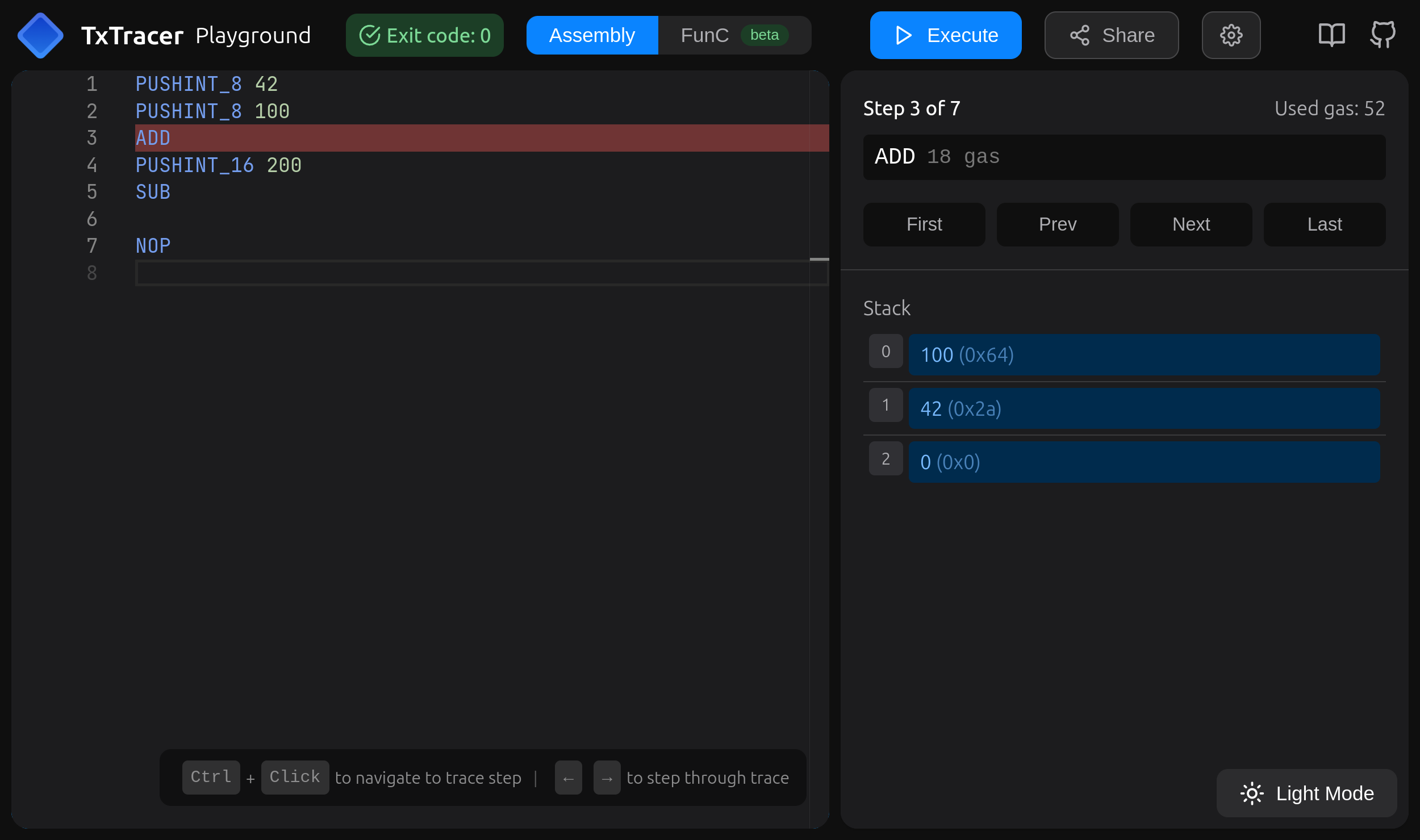Jump to Last trace step
The width and height of the screenshot is (1420, 840).
point(1325,224)
